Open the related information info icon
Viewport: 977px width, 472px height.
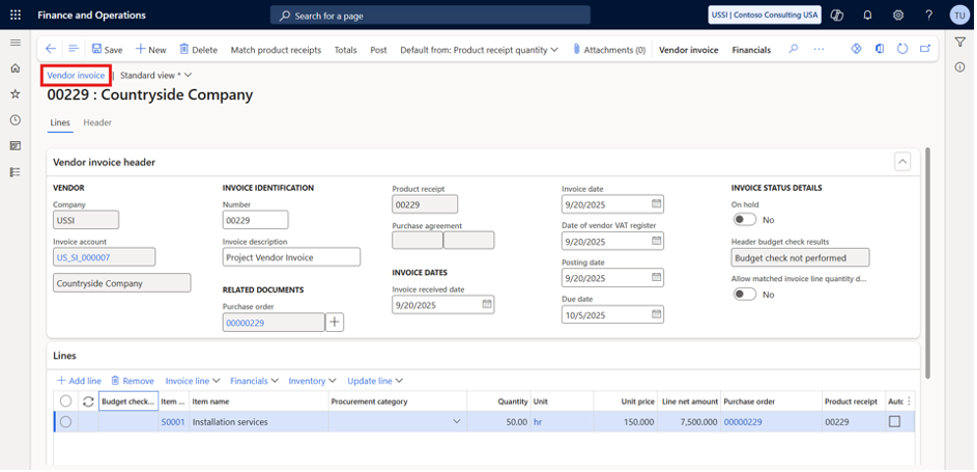point(960,67)
